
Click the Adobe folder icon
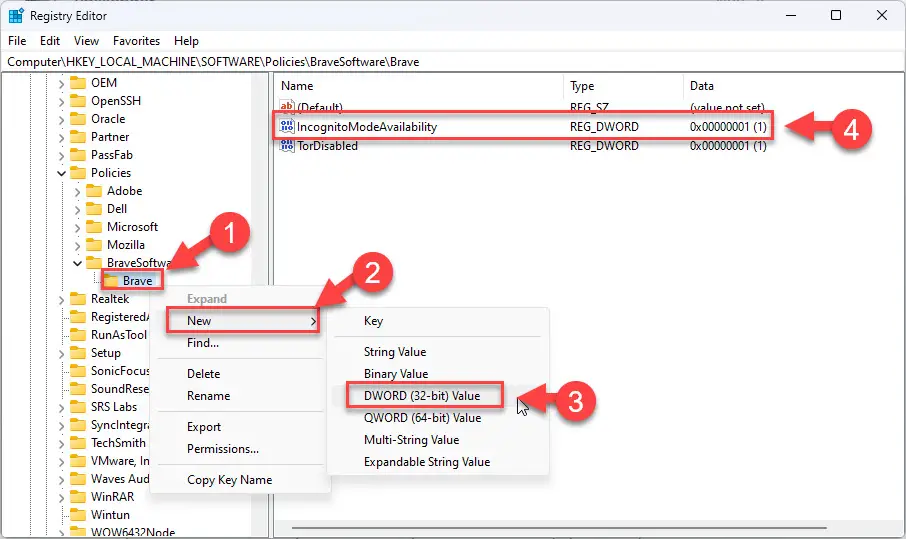tap(94, 191)
